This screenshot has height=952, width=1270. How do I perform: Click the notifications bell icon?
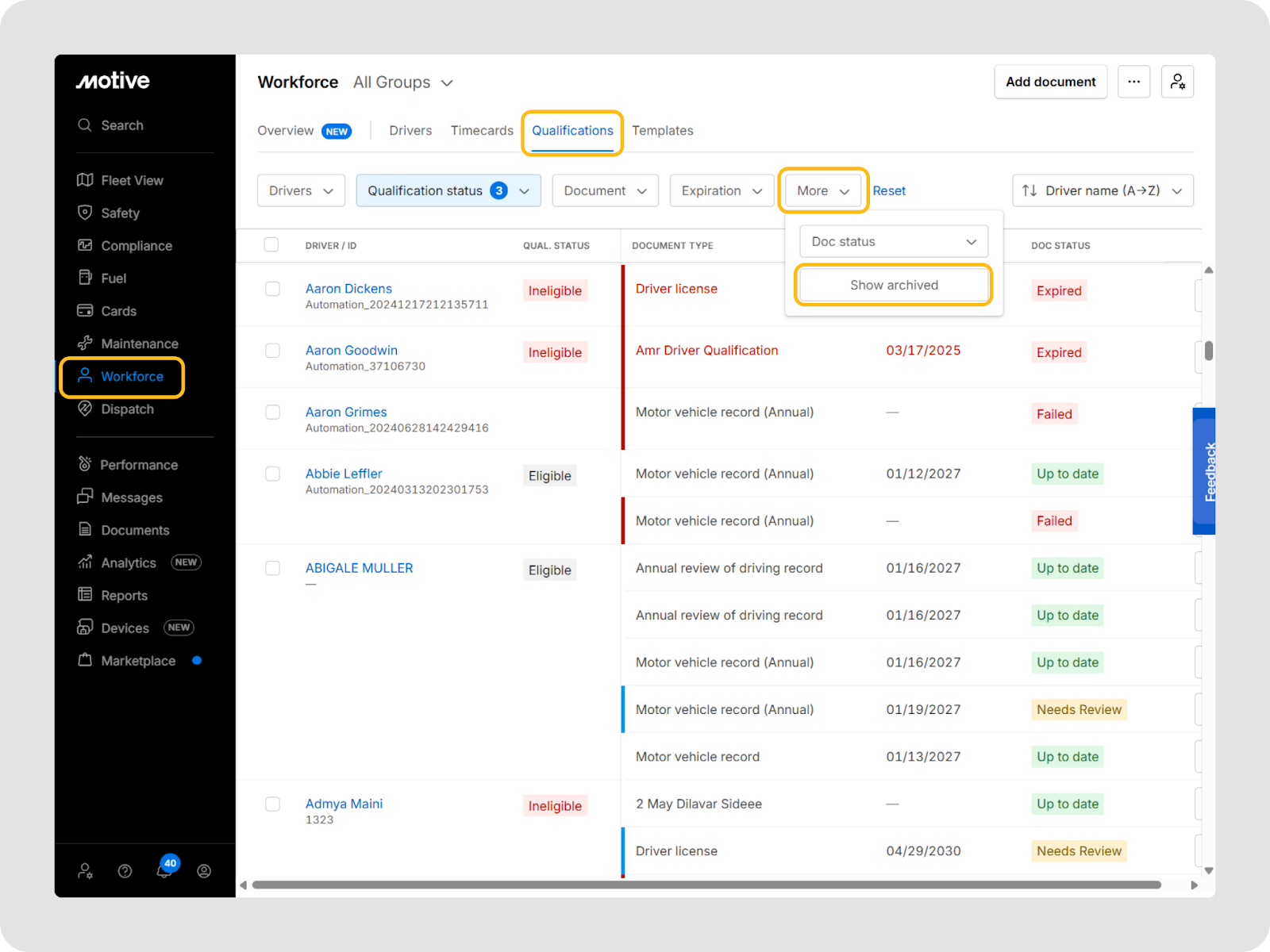(x=164, y=871)
